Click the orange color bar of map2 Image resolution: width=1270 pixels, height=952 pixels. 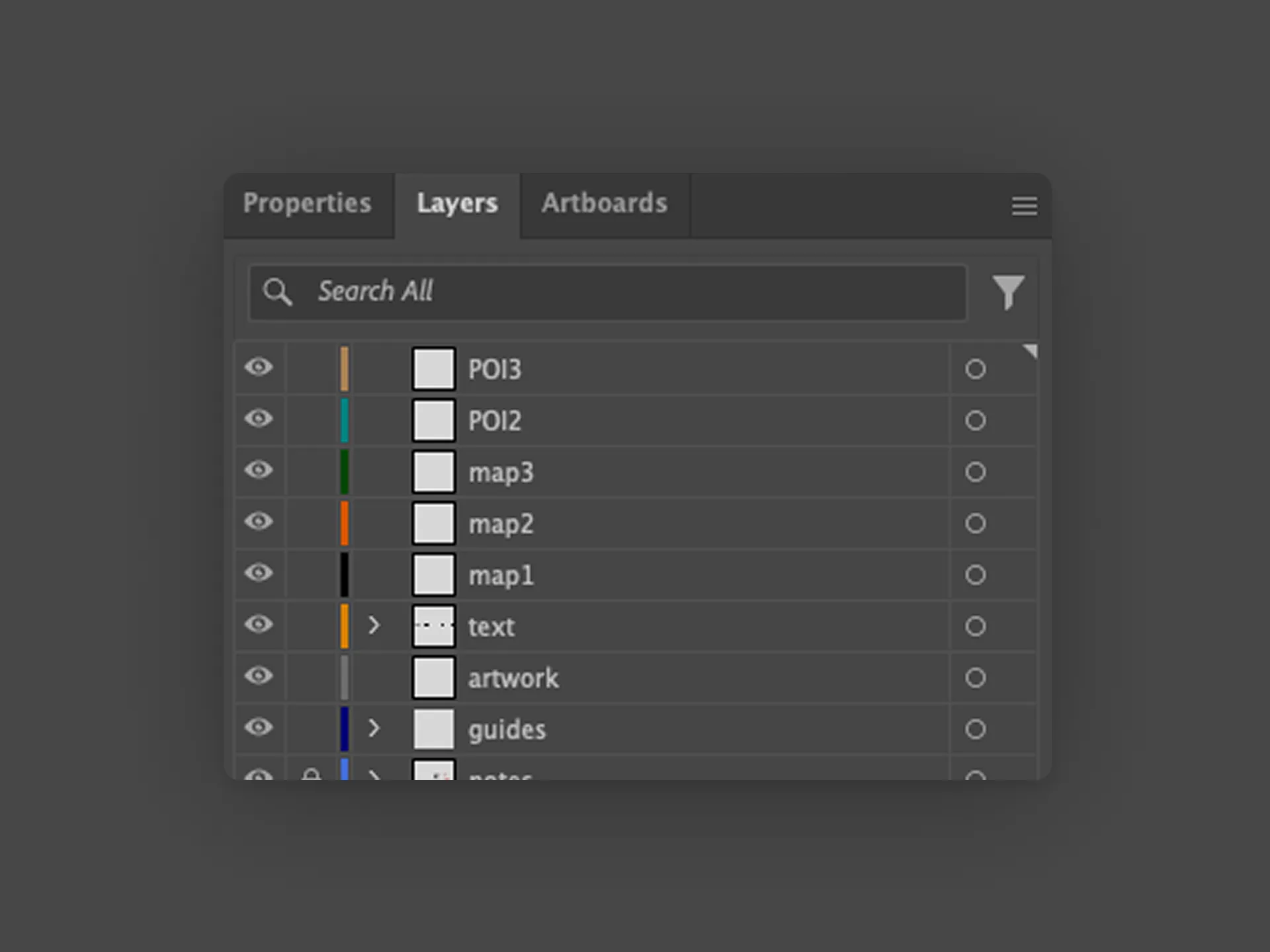point(345,523)
